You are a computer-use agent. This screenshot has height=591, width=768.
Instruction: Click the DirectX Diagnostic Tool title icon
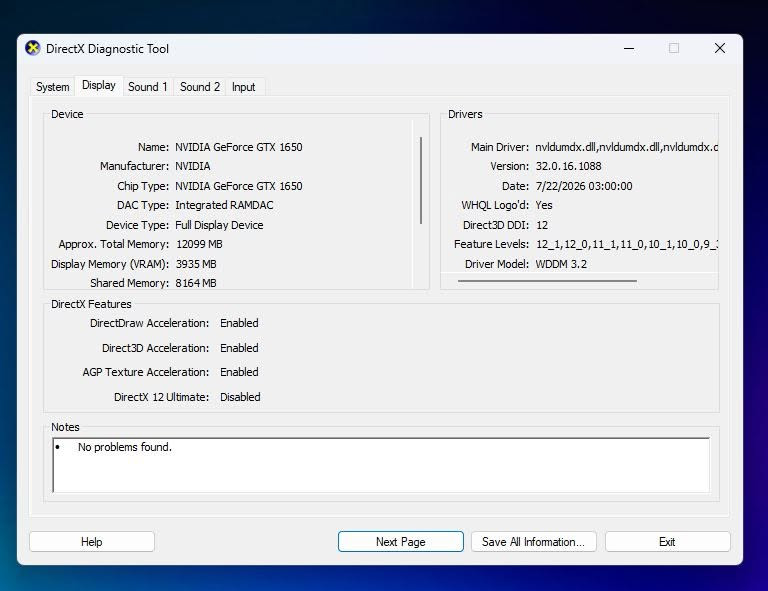[x=33, y=48]
